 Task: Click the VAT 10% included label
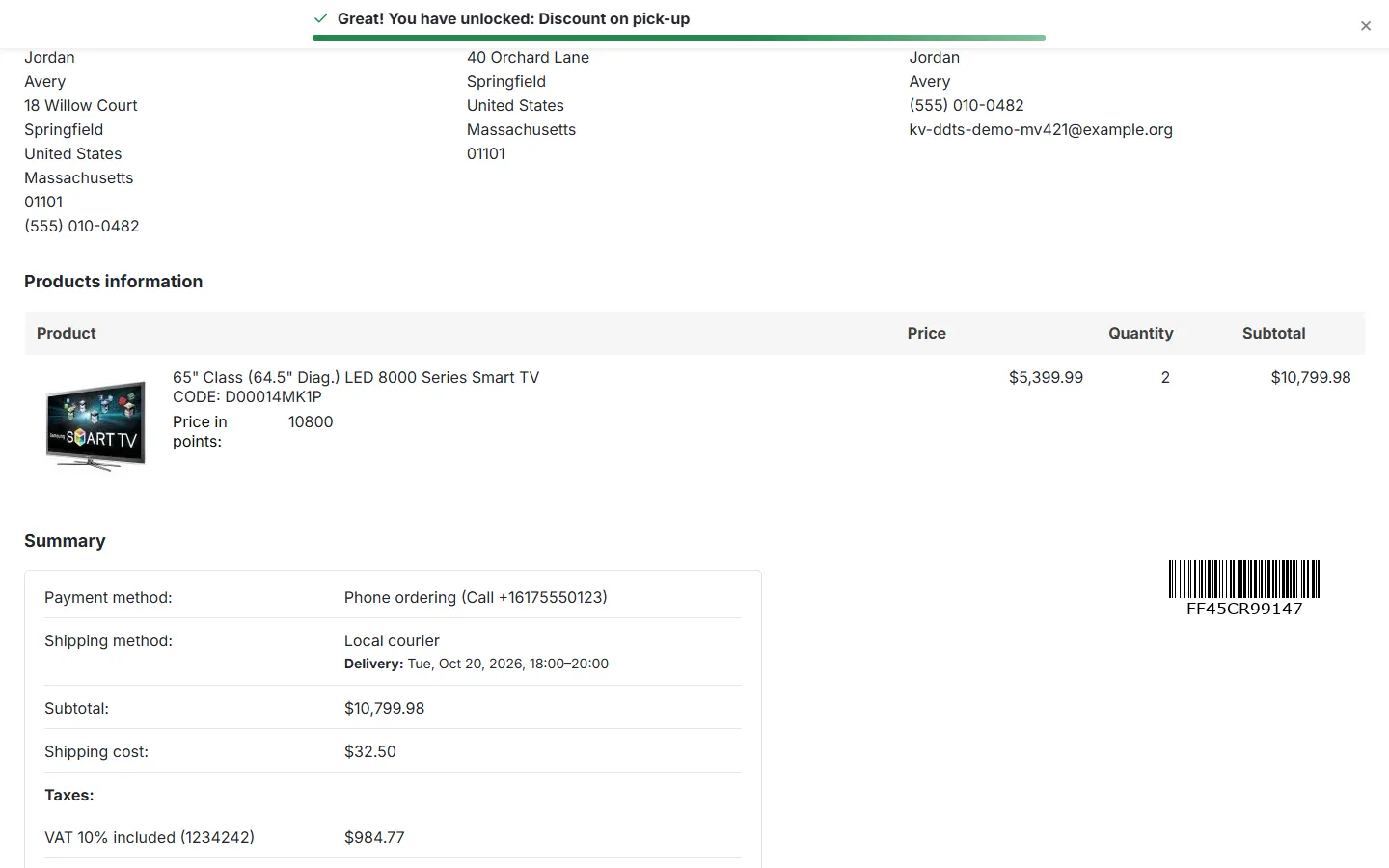[150, 837]
